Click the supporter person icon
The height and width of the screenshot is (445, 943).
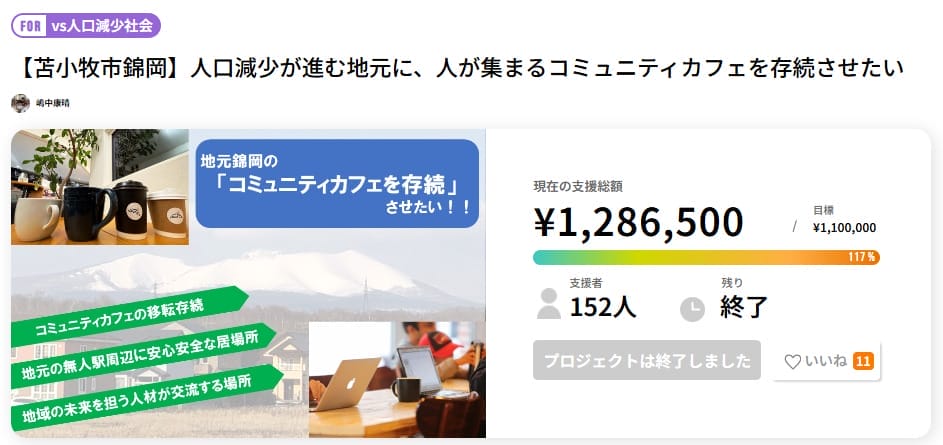click(x=548, y=304)
